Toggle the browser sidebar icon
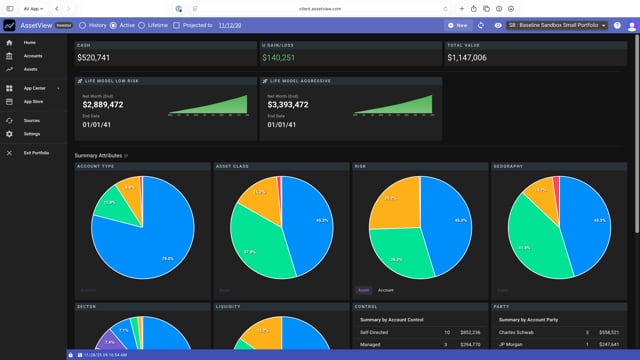Viewport: 640px width, 360px height. click(x=10, y=9)
